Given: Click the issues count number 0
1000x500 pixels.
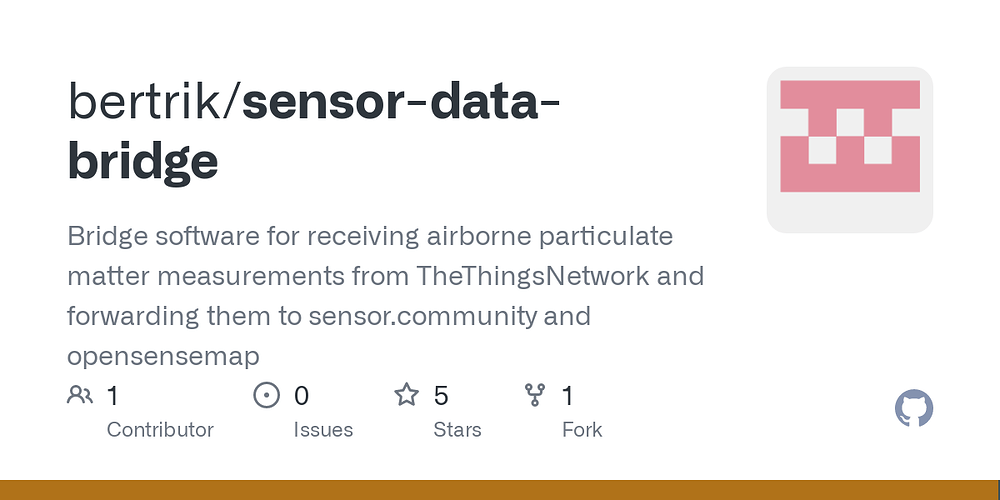Looking at the screenshot, I should [301, 396].
